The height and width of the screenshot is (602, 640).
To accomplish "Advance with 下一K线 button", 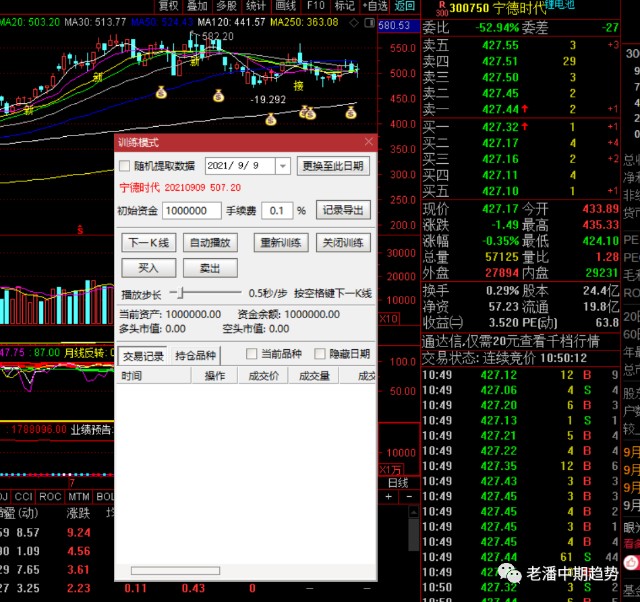I will [149, 243].
